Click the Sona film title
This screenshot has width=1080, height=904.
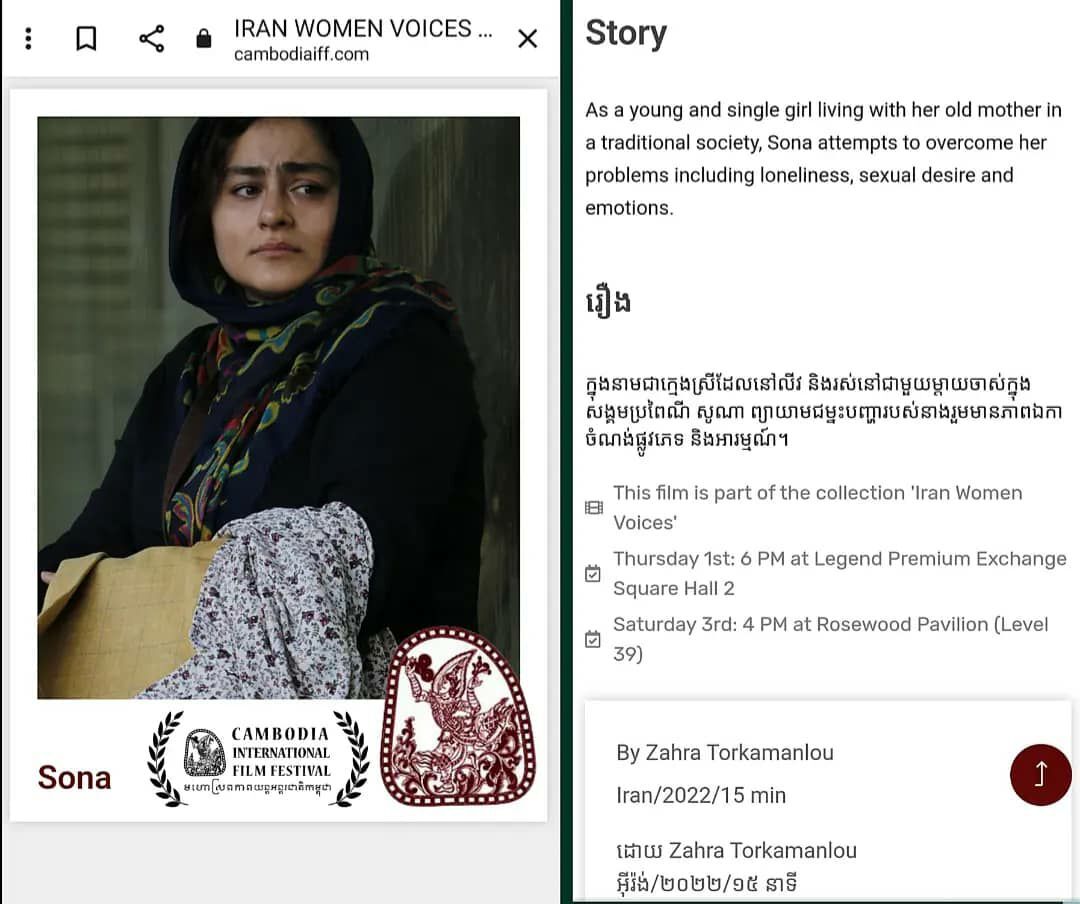click(74, 777)
